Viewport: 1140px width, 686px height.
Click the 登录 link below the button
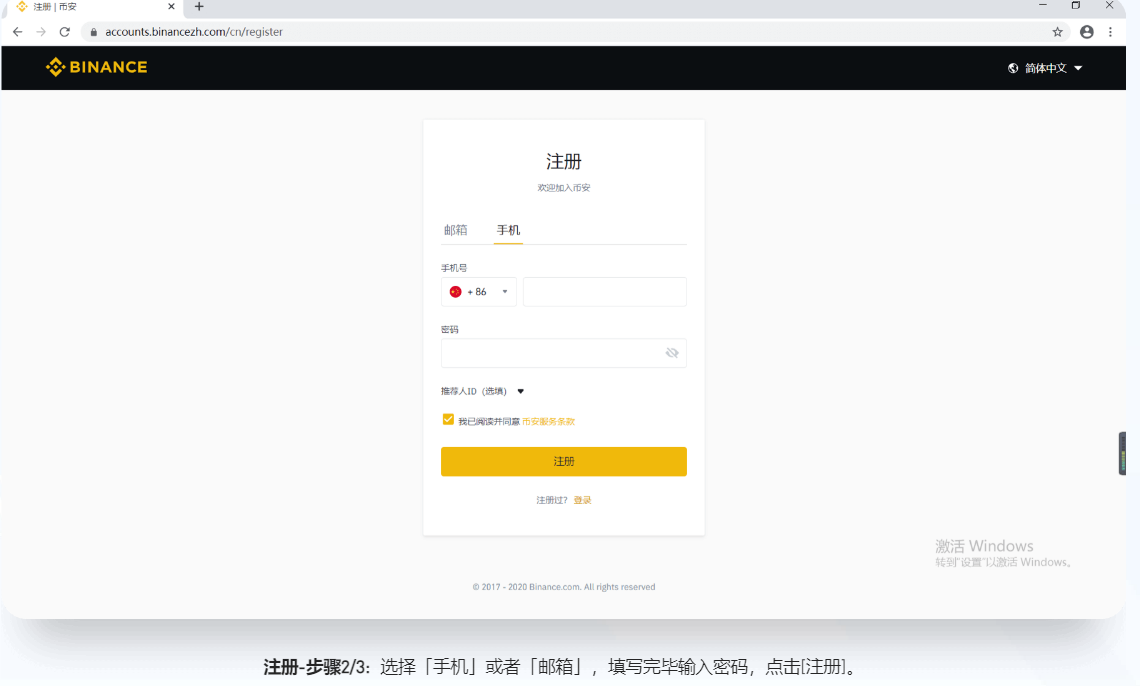(x=582, y=500)
